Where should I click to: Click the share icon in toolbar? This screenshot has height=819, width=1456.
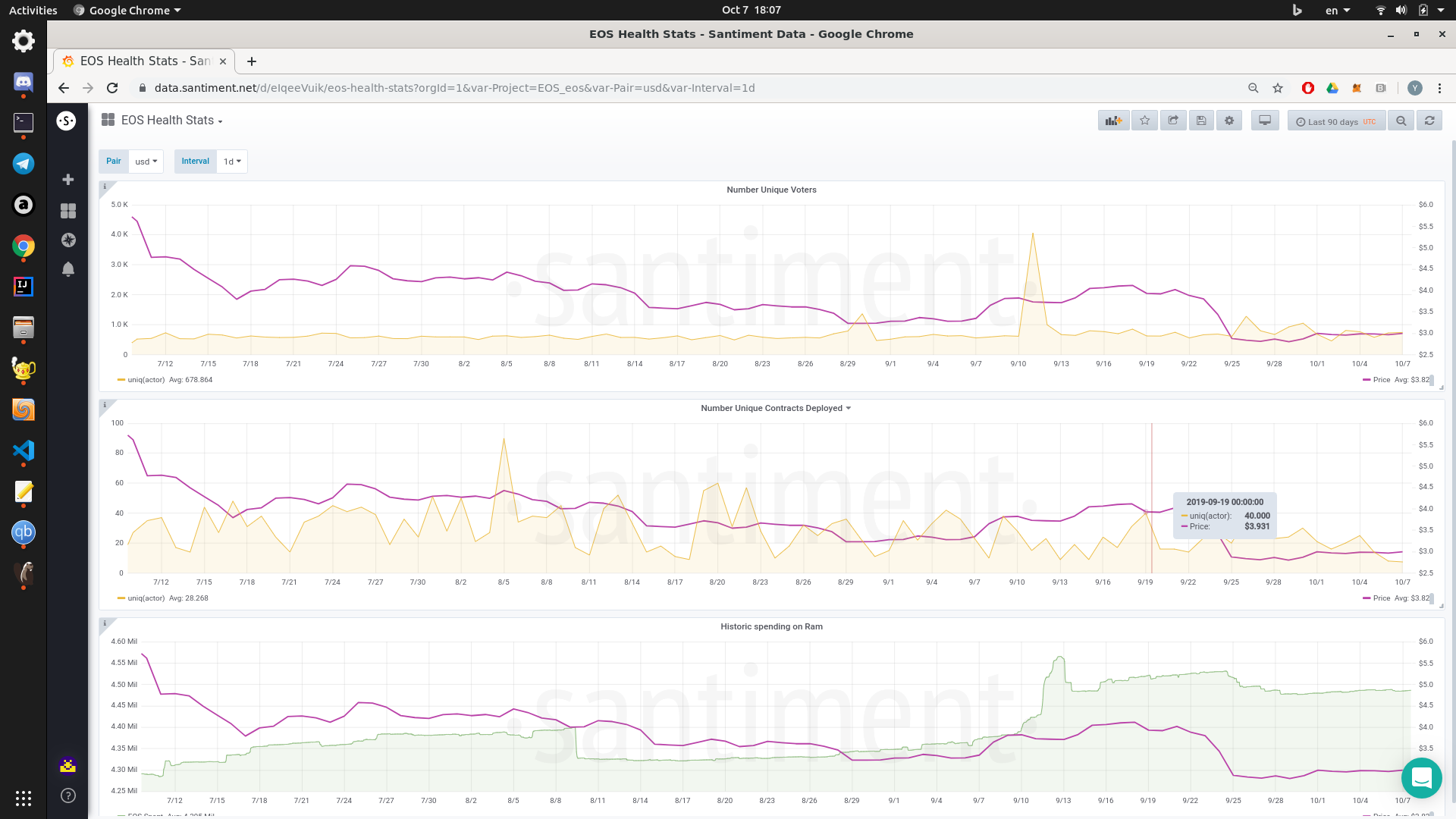pyautogui.click(x=1173, y=120)
